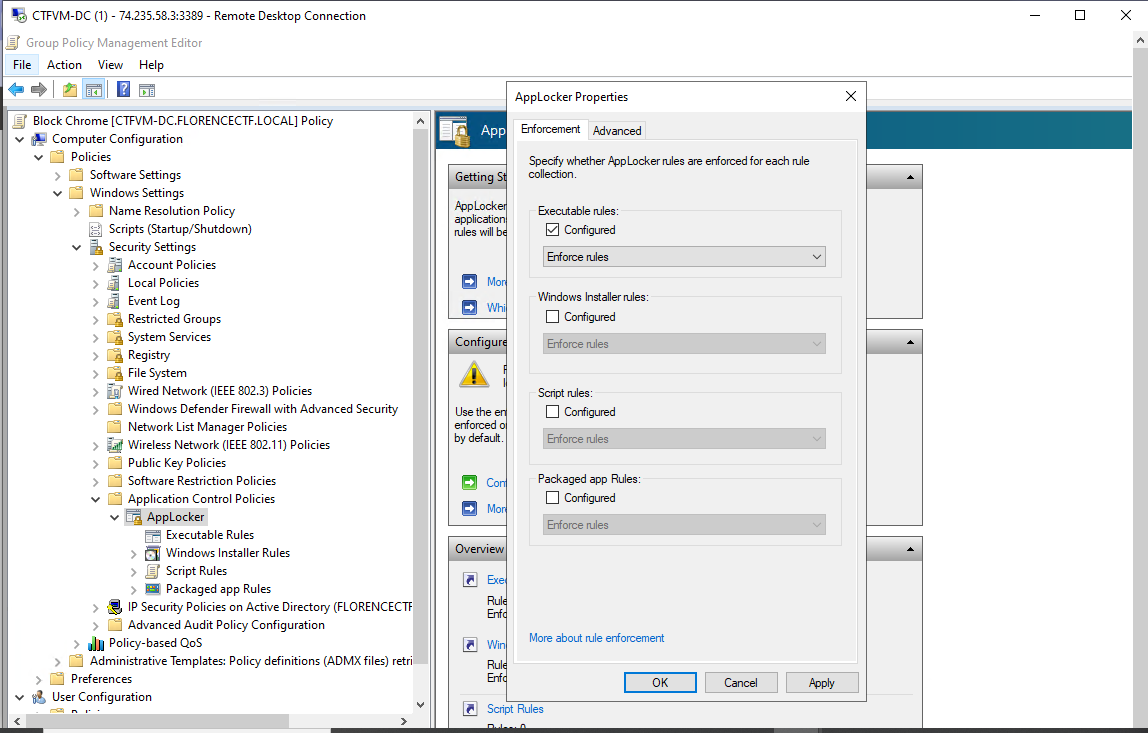Image resolution: width=1148 pixels, height=733 pixels.
Task: Open More about rule enforcement link
Action: pos(597,638)
